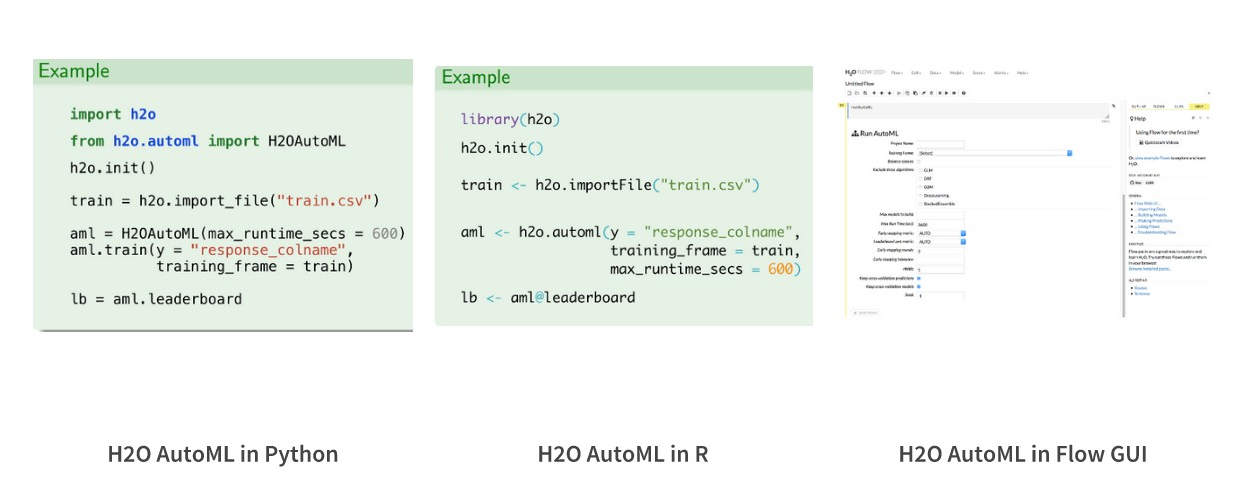This screenshot has height=496, width=1245.
Task: Open the Browse installed packs link
Action: click(x=1151, y=269)
